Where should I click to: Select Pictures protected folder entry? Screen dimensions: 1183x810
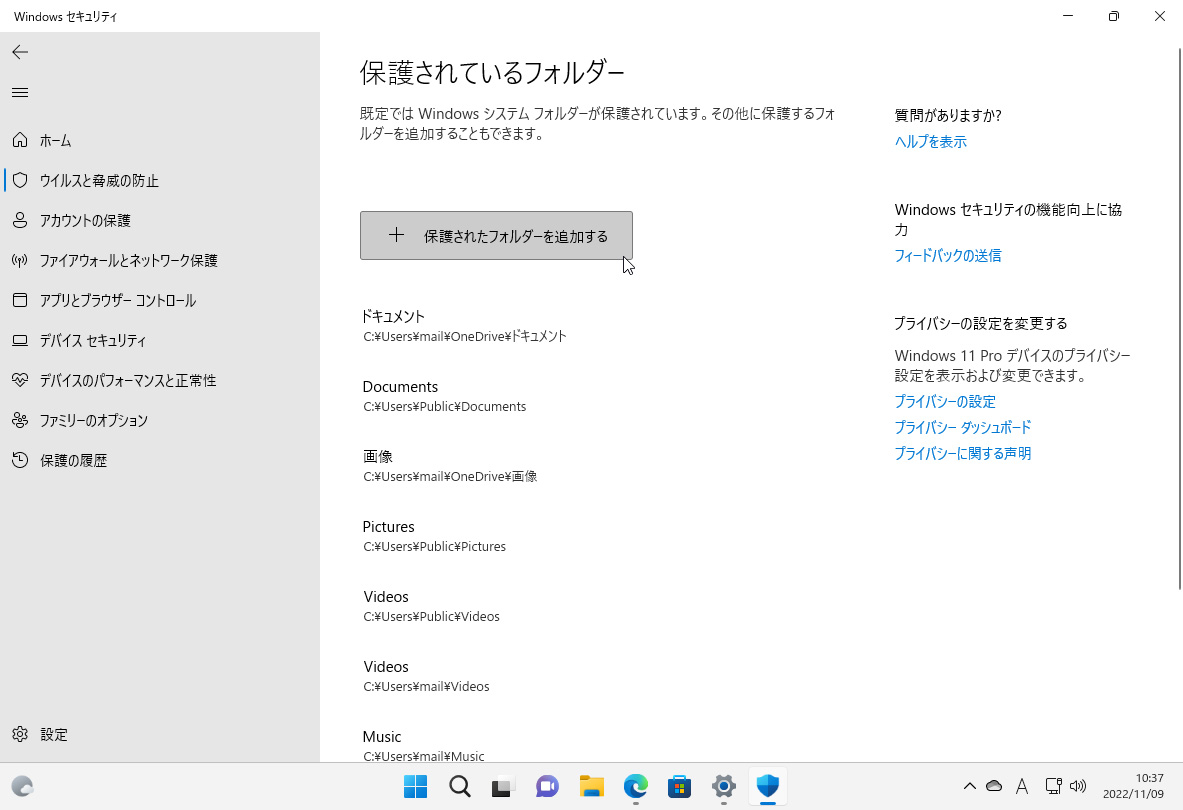434,536
